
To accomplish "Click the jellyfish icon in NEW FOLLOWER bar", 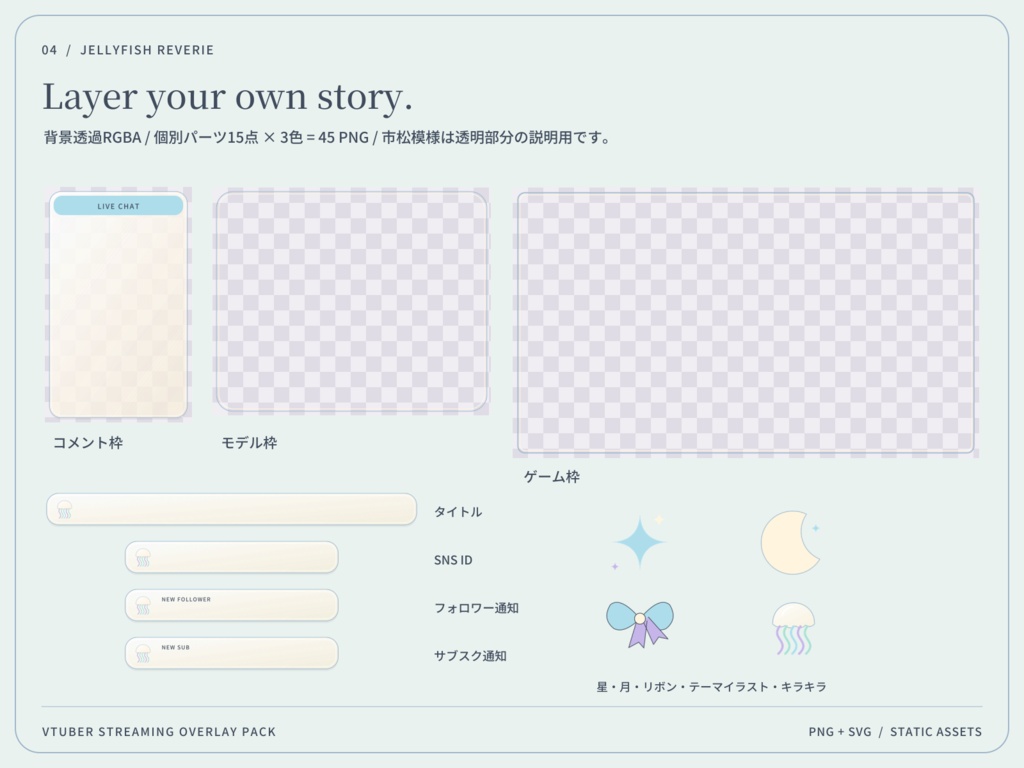I will tap(142, 605).
